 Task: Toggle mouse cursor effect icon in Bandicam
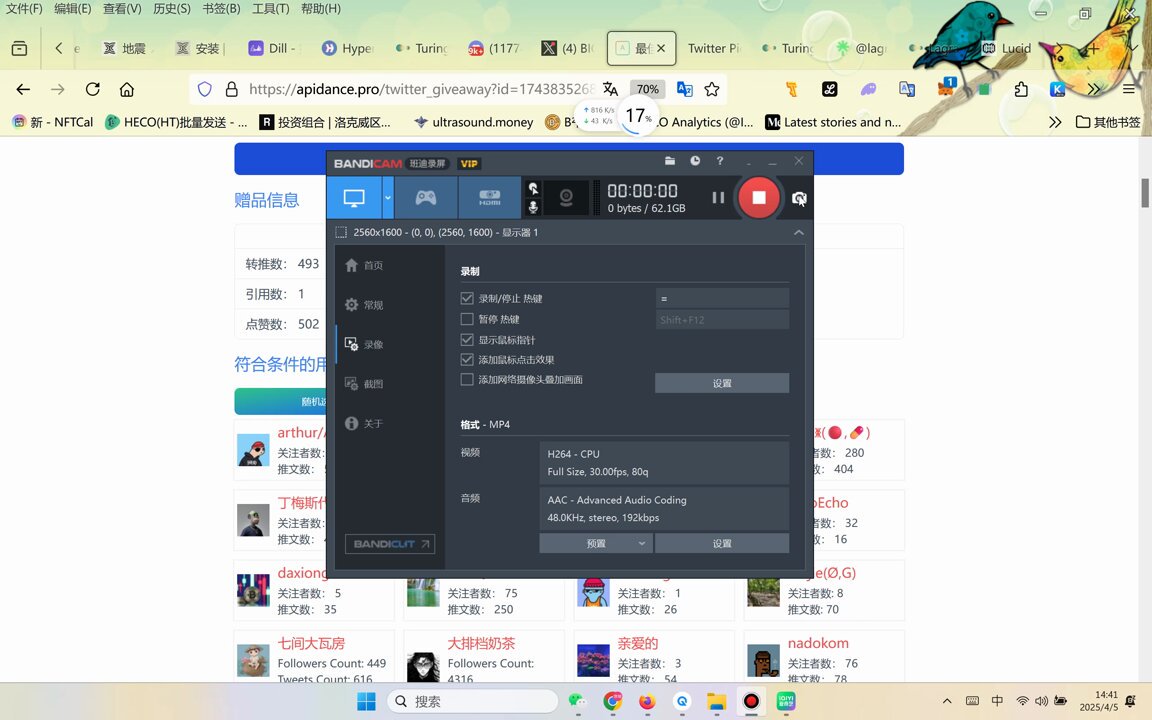tap(533, 188)
